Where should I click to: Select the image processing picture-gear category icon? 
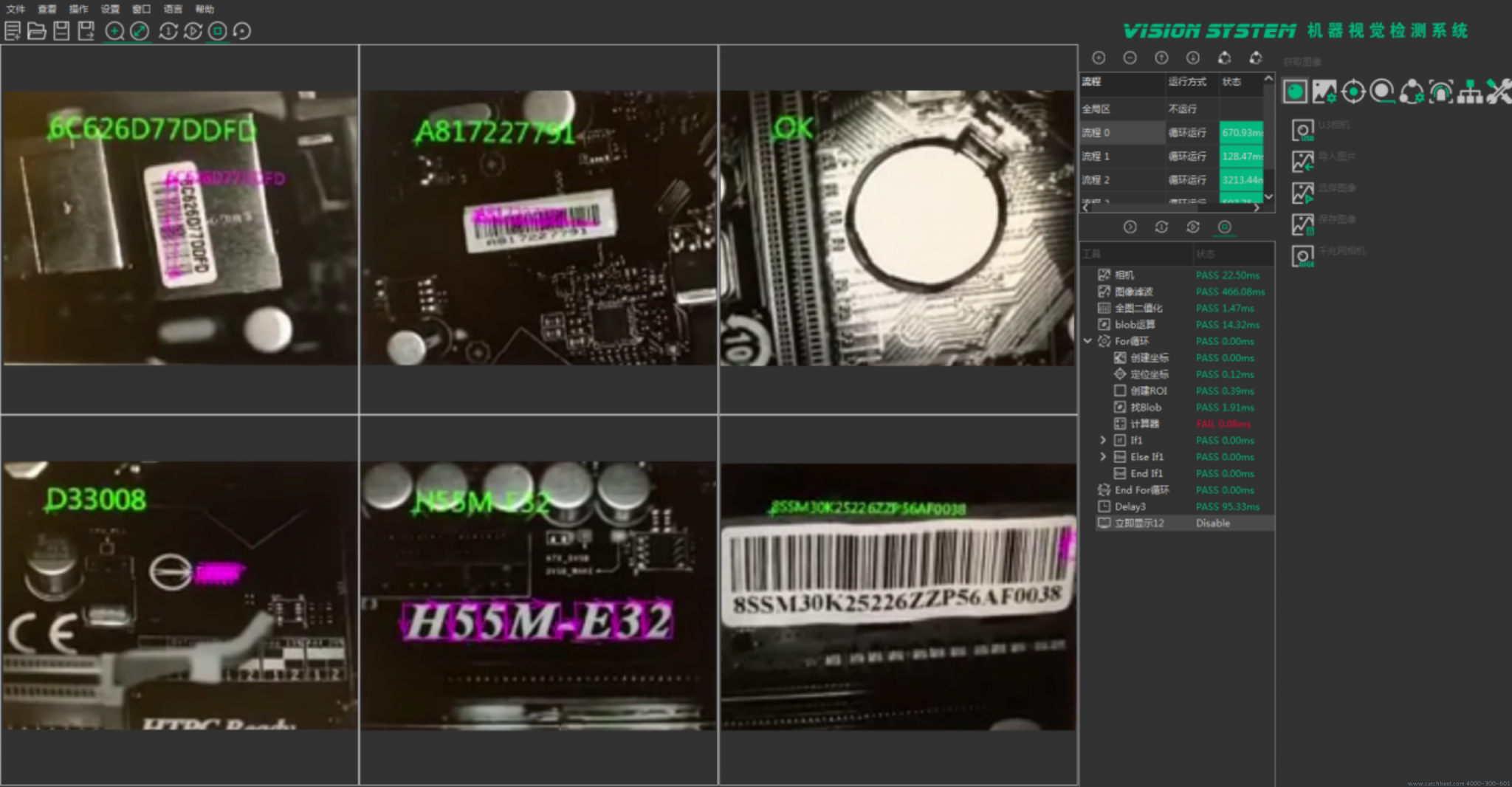pyautogui.click(x=1324, y=92)
